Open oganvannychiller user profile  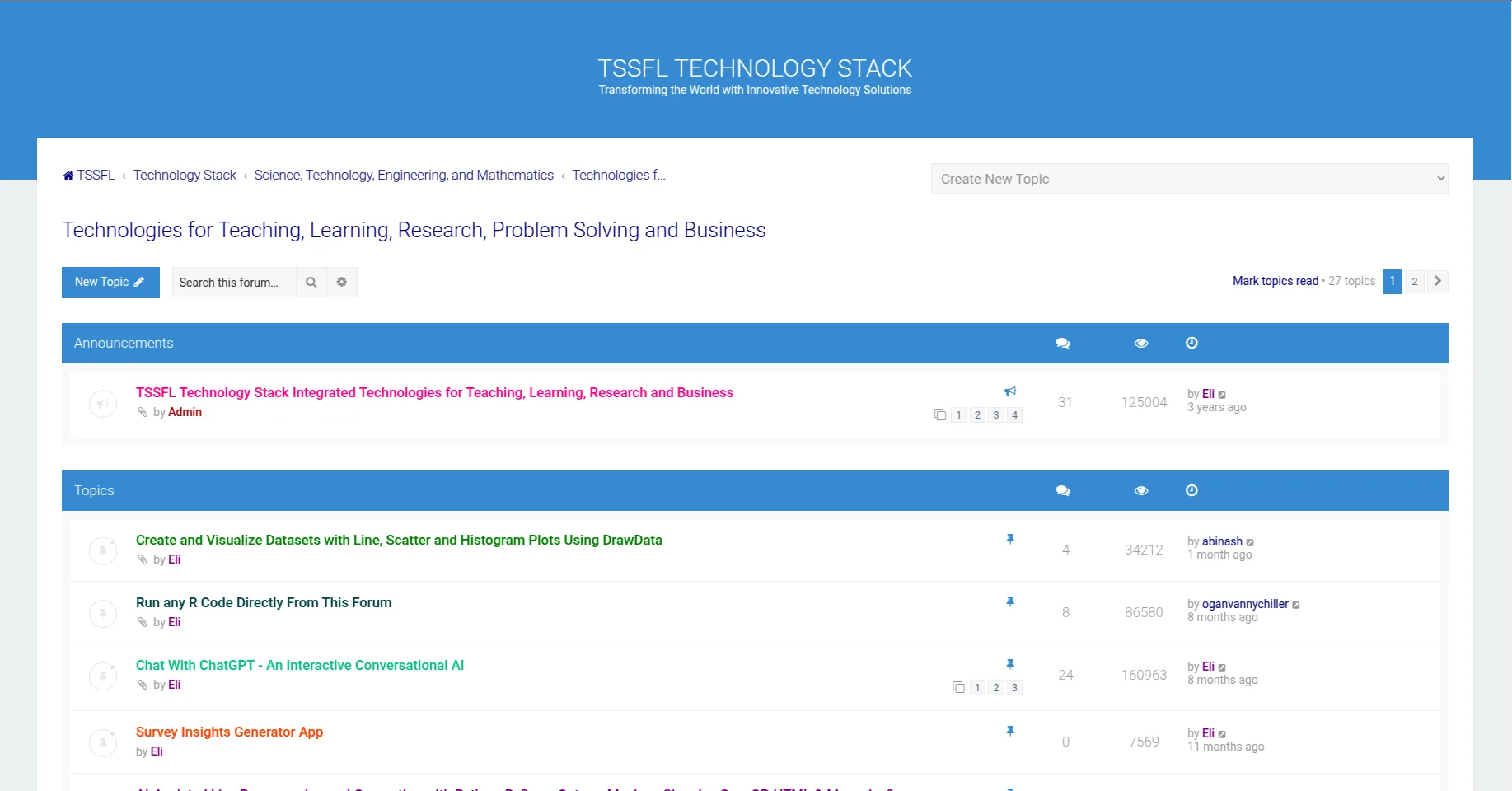[x=1245, y=604]
